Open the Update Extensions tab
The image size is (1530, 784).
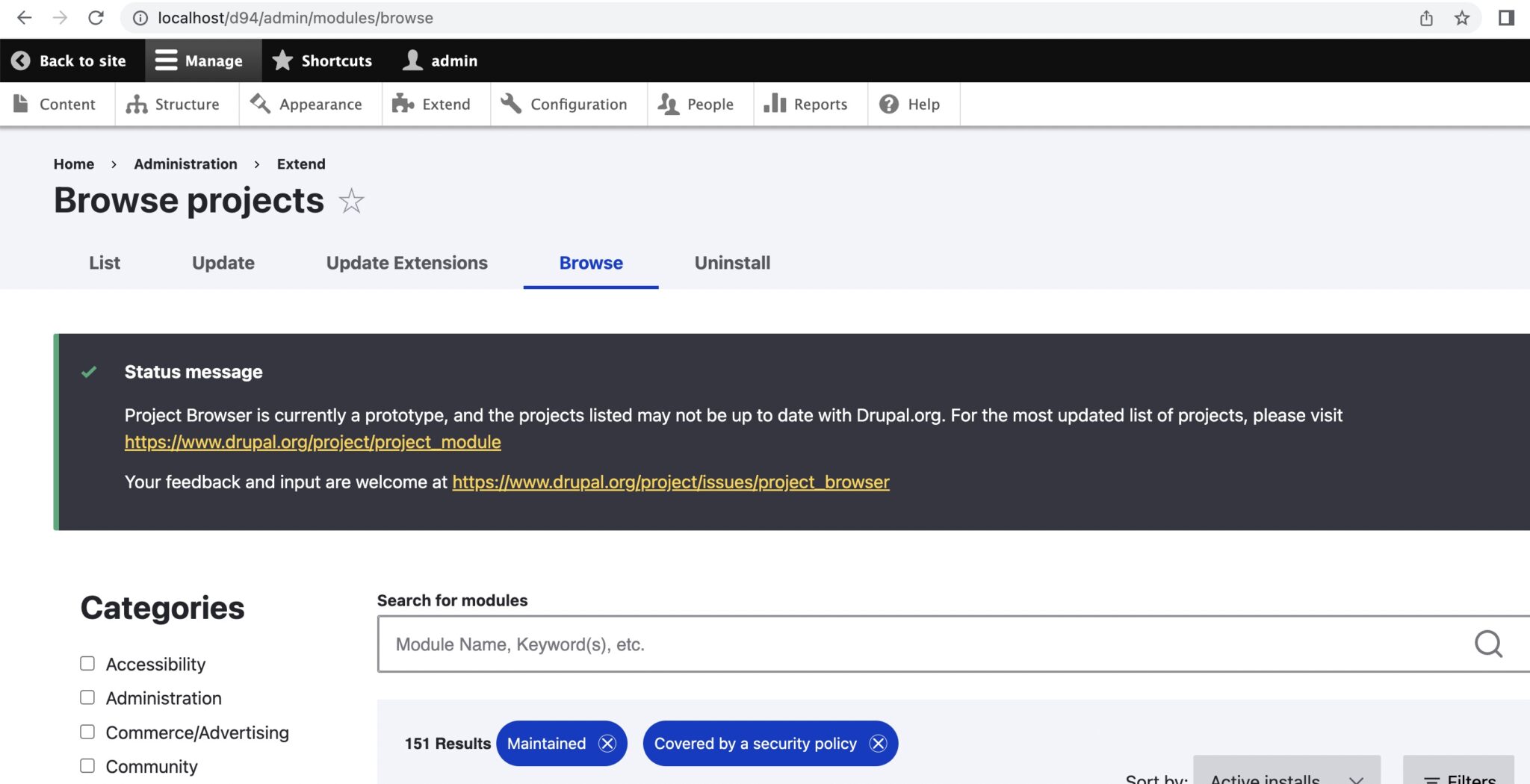(x=406, y=263)
